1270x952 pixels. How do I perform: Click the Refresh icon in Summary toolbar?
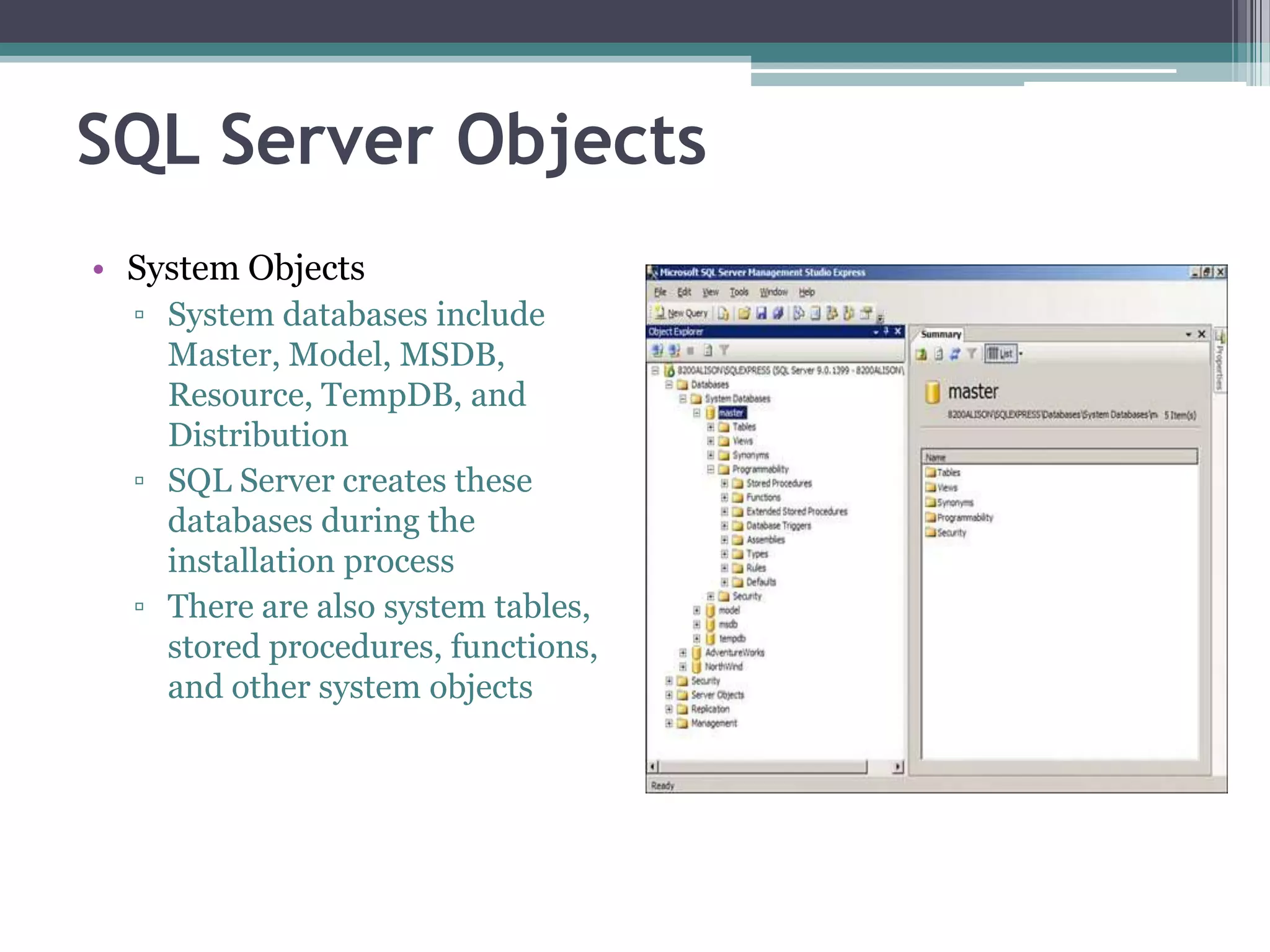point(955,354)
